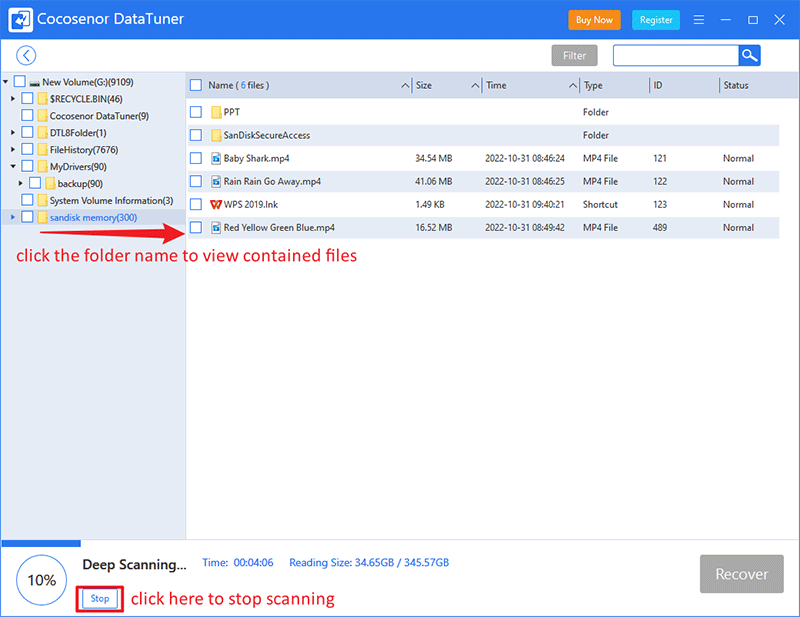Click the New Volume(G:) drive icon
The width and height of the screenshot is (800, 617).
[35, 82]
